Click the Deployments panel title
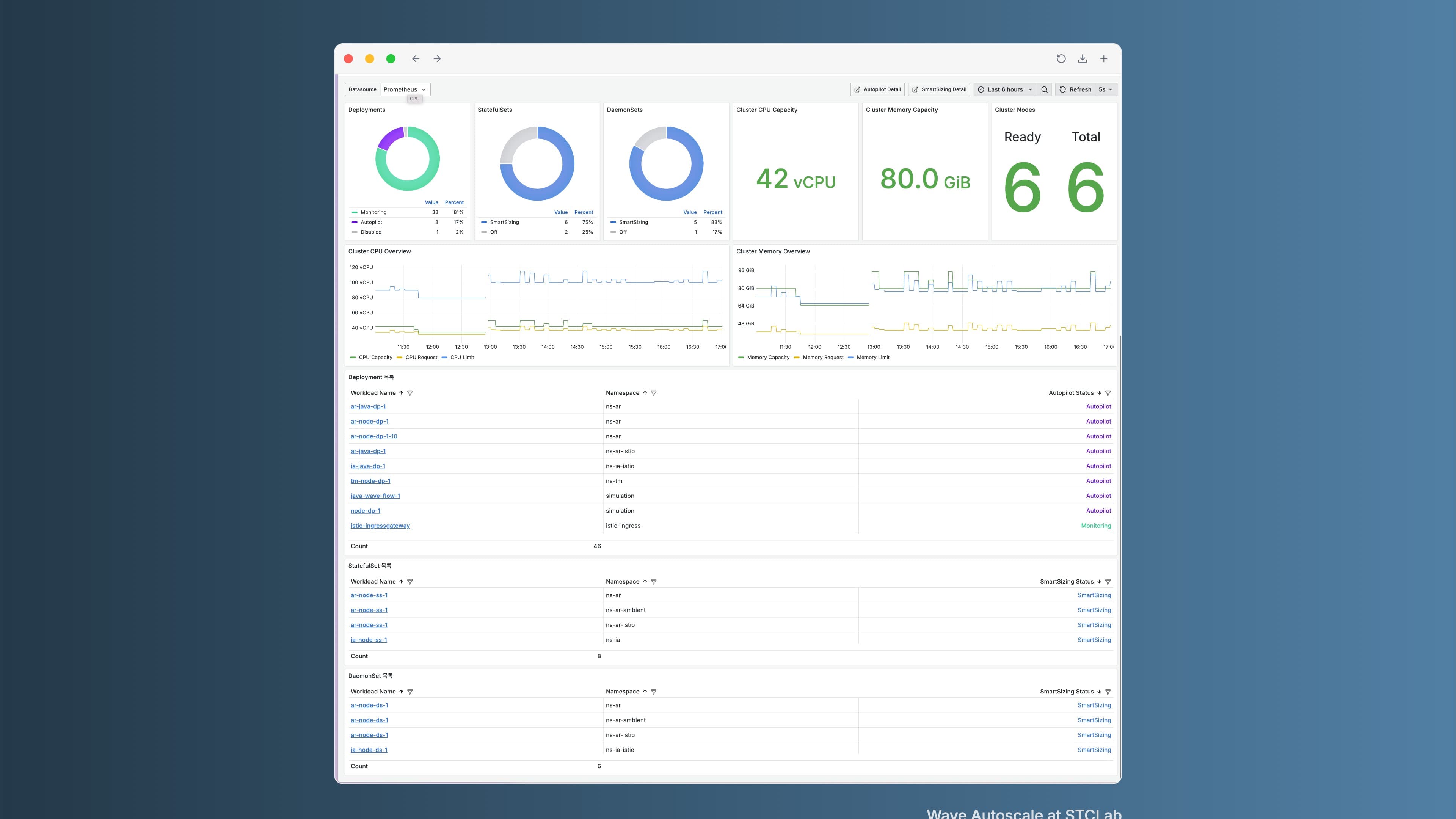Viewport: 1456px width, 819px height. click(367, 110)
